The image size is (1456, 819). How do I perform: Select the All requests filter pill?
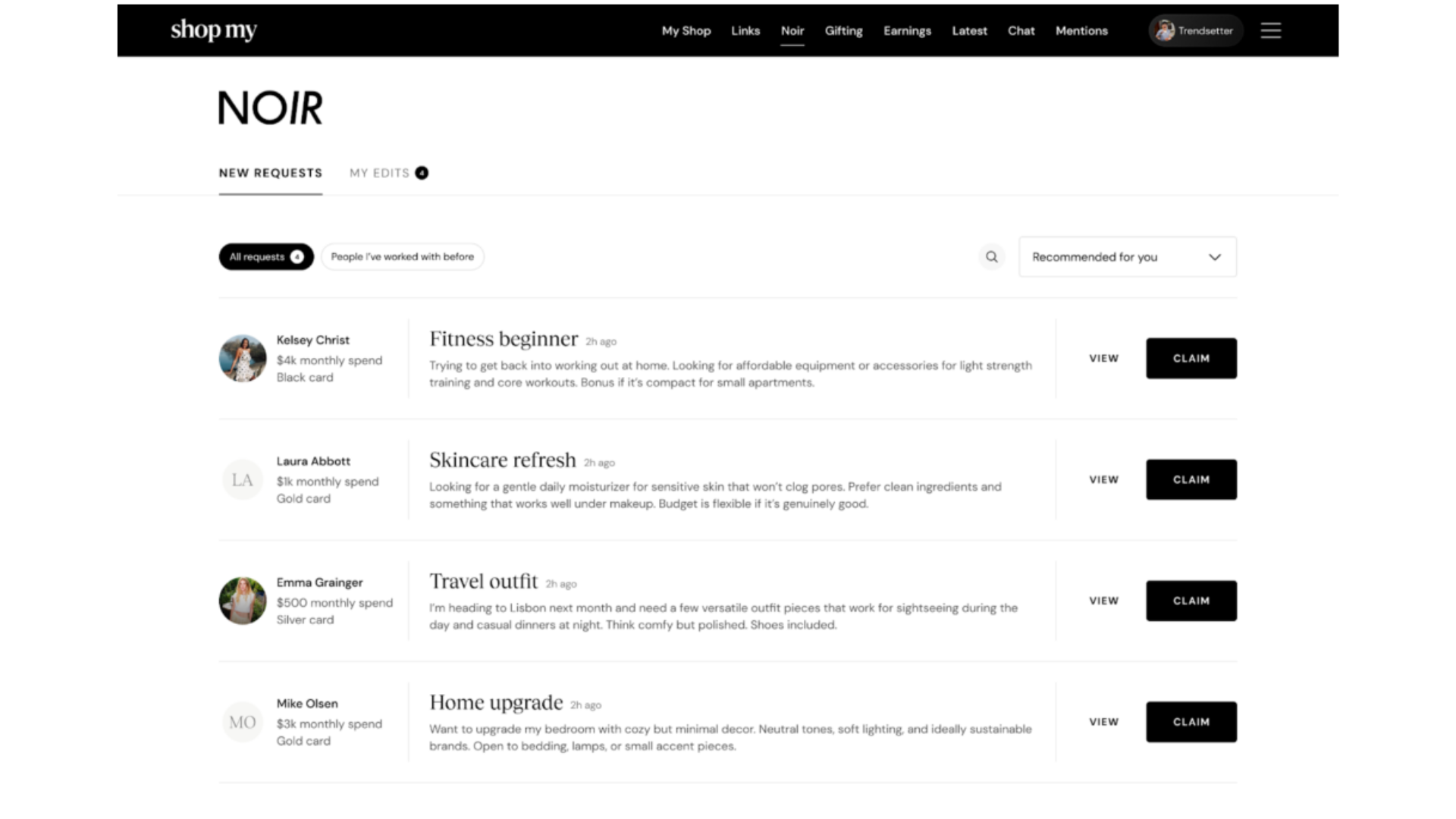click(x=265, y=257)
